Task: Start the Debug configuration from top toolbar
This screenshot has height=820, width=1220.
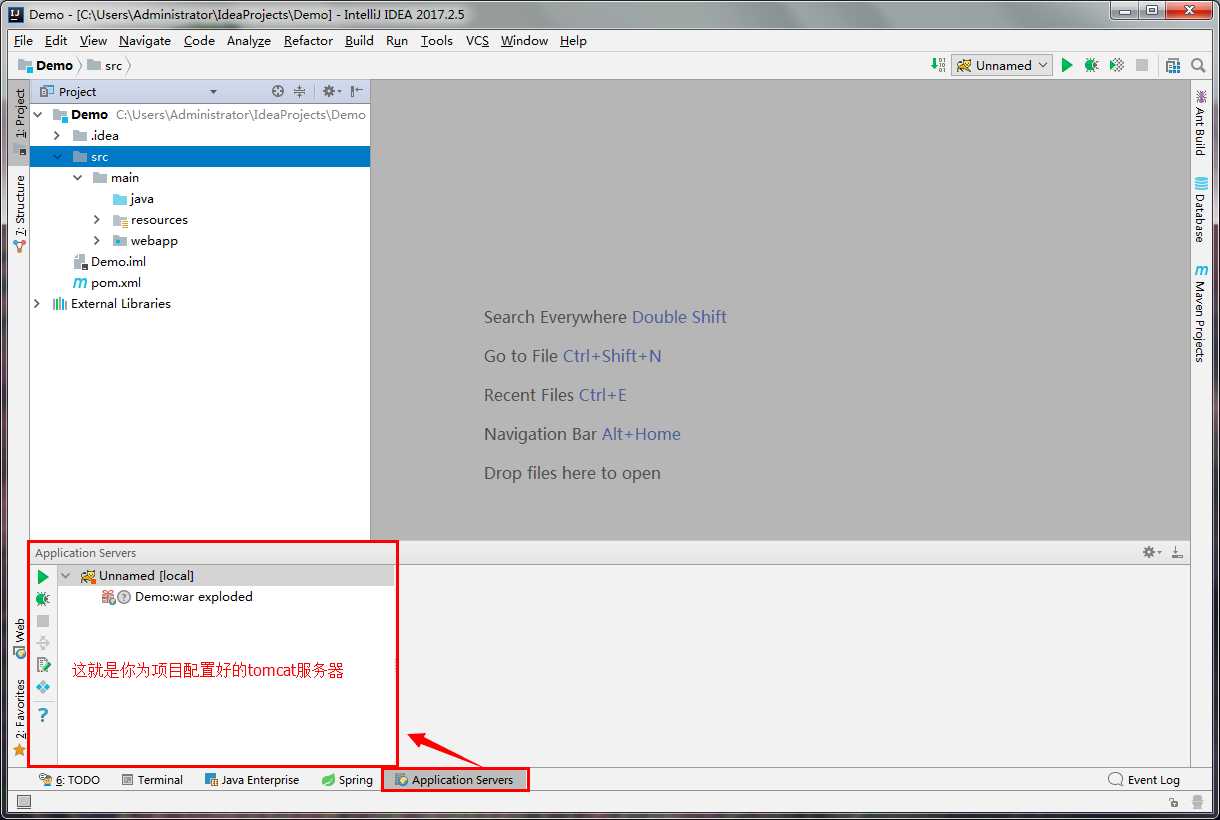Action: 1091,65
